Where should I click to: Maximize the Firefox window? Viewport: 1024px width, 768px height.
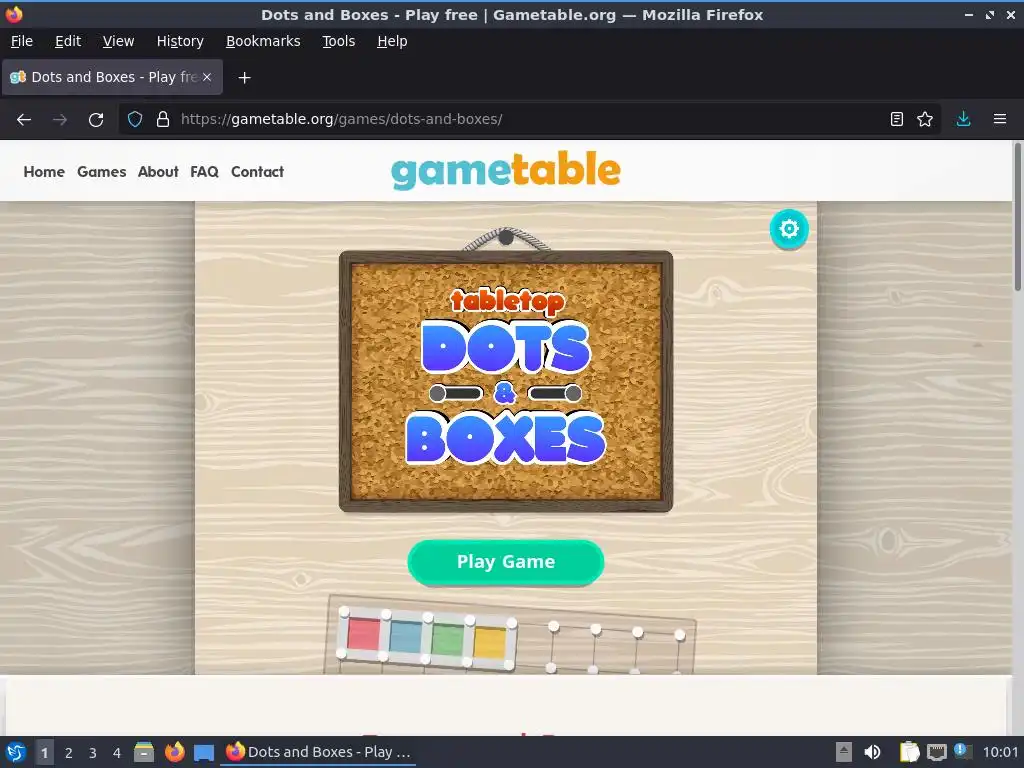coord(990,14)
